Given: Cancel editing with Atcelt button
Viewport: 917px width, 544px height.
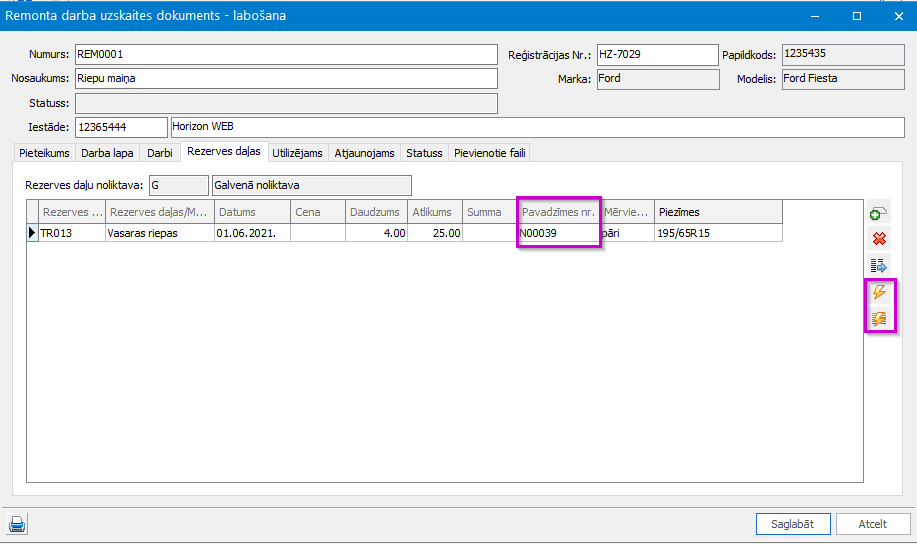Looking at the screenshot, I should (x=873, y=524).
